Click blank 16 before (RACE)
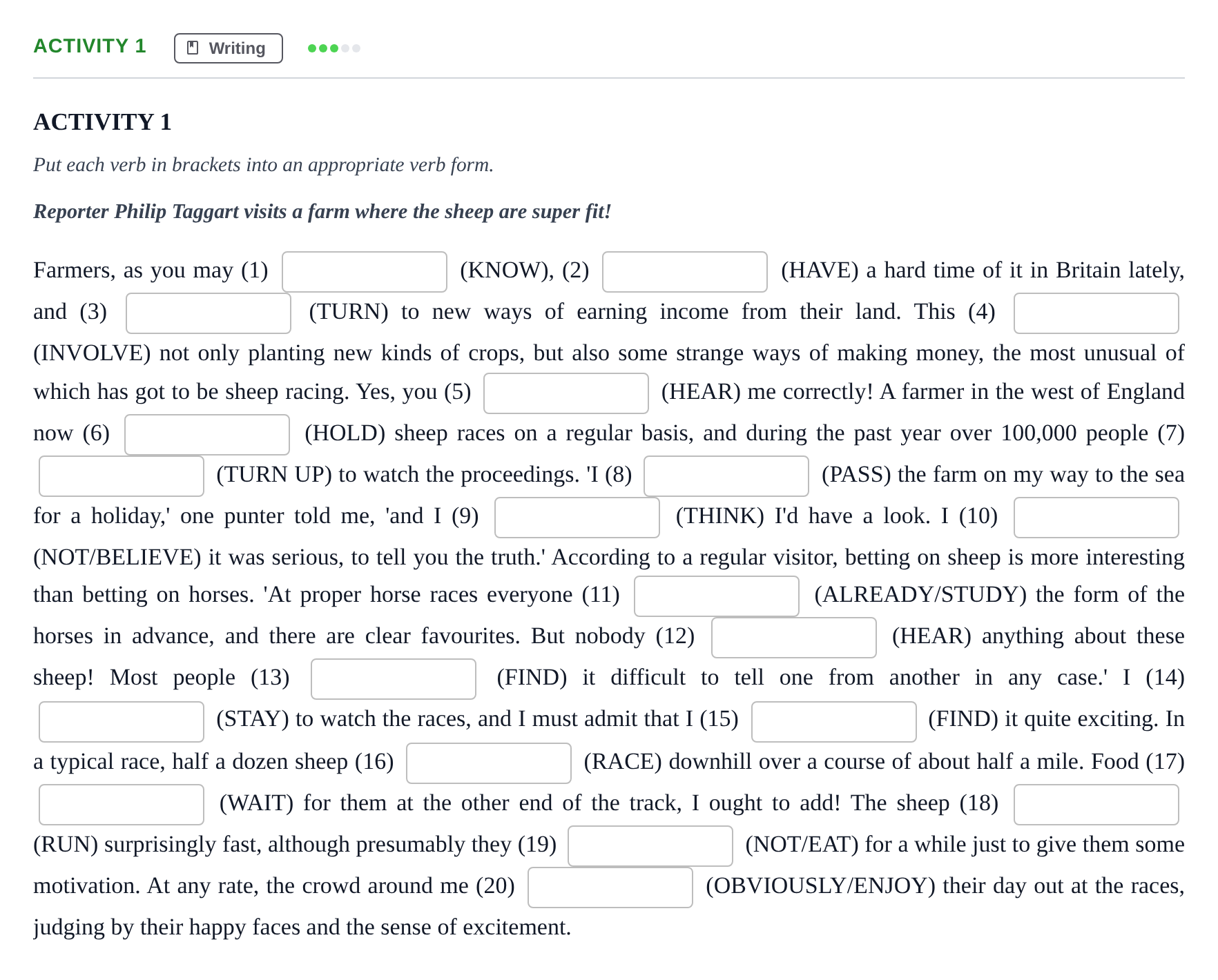 tap(489, 763)
